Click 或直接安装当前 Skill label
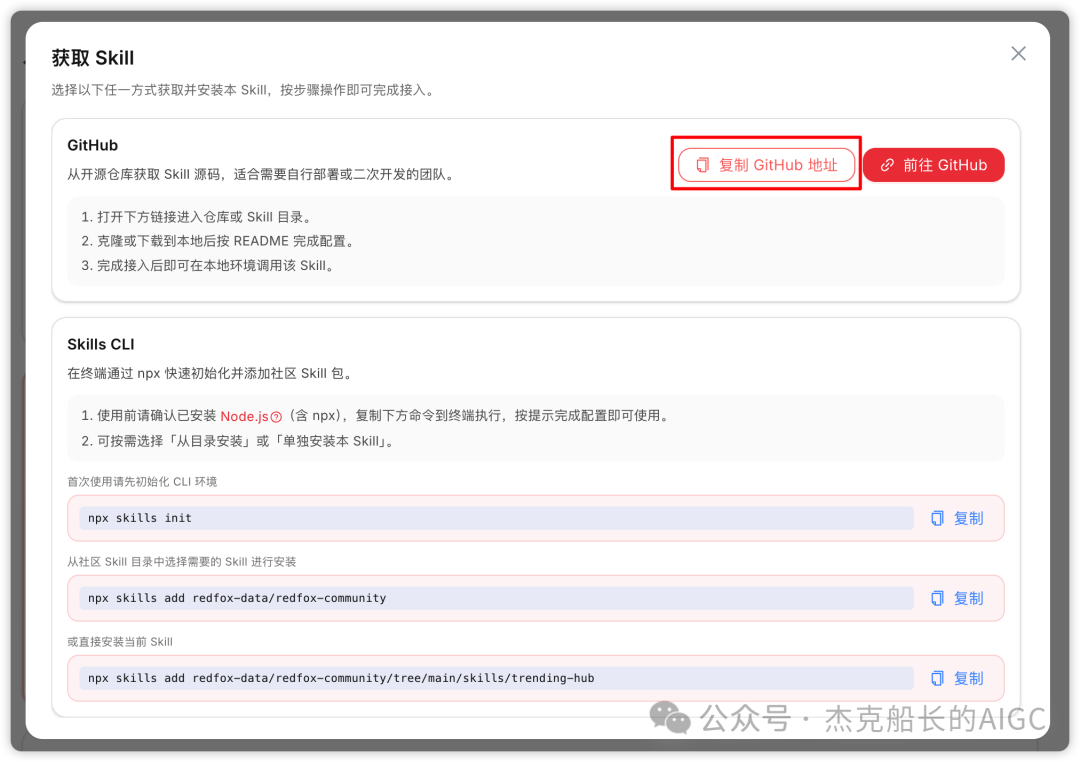 click(x=120, y=641)
